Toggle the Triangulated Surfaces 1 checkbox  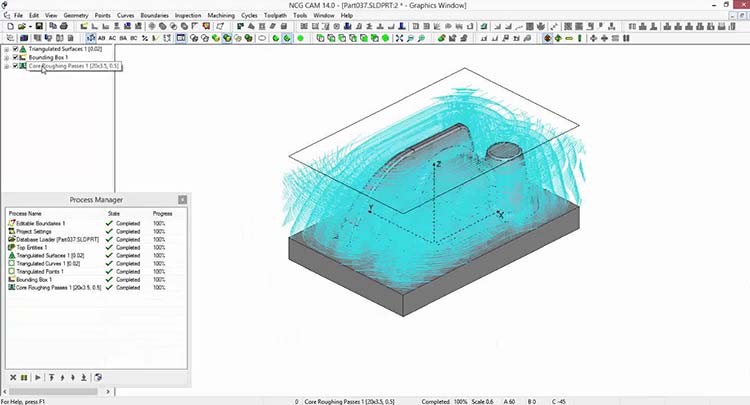pos(15,48)
